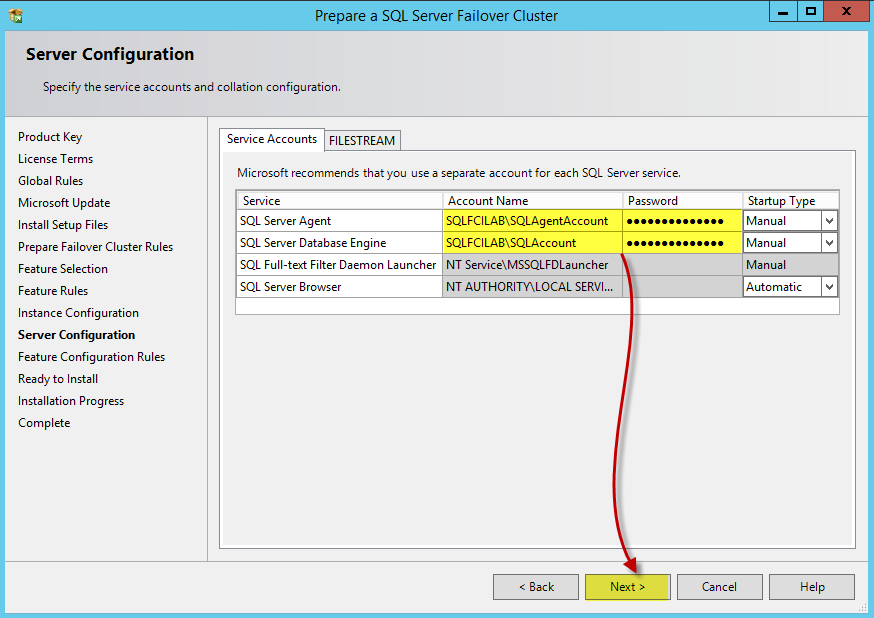874x618 pixels.
Task: Select the Service Accounts tab
Action: [271, 139]
